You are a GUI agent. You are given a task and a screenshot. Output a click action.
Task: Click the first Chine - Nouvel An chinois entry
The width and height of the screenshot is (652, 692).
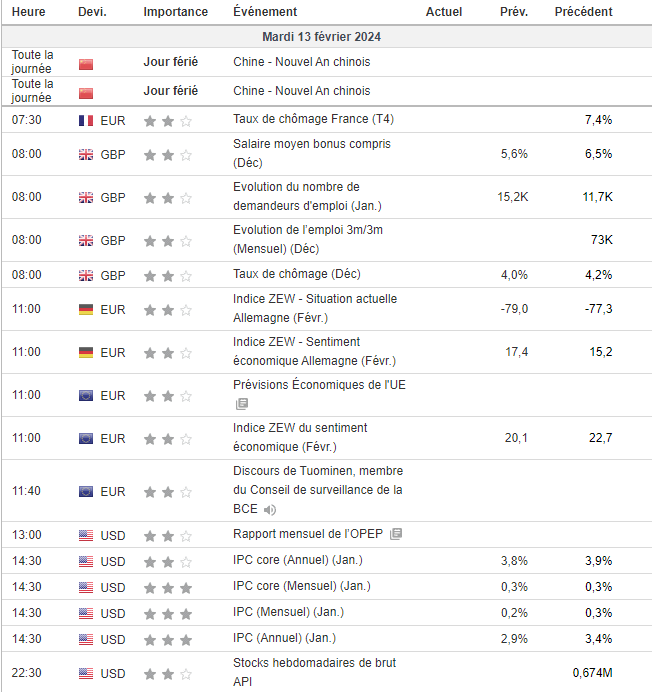pyautogui.click(x=301, y=62)
